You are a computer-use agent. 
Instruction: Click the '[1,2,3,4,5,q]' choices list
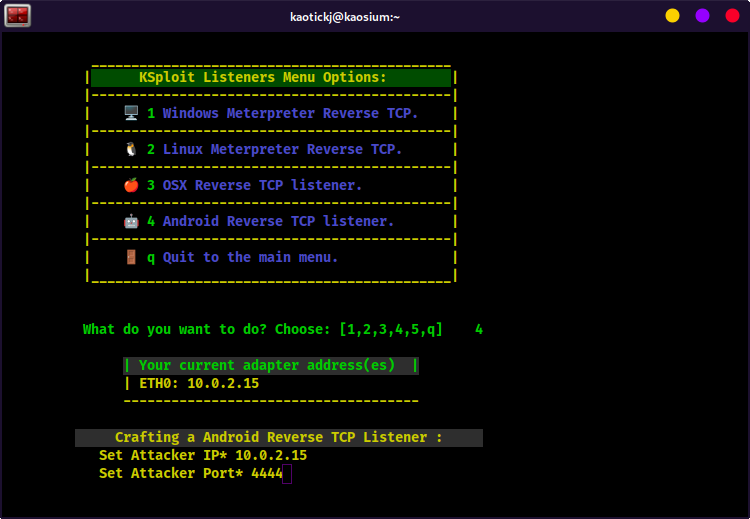click(x=391, y=330)
